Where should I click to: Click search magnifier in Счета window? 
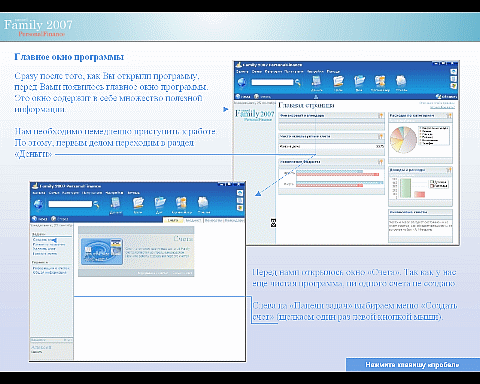click(x=96, y=204)
